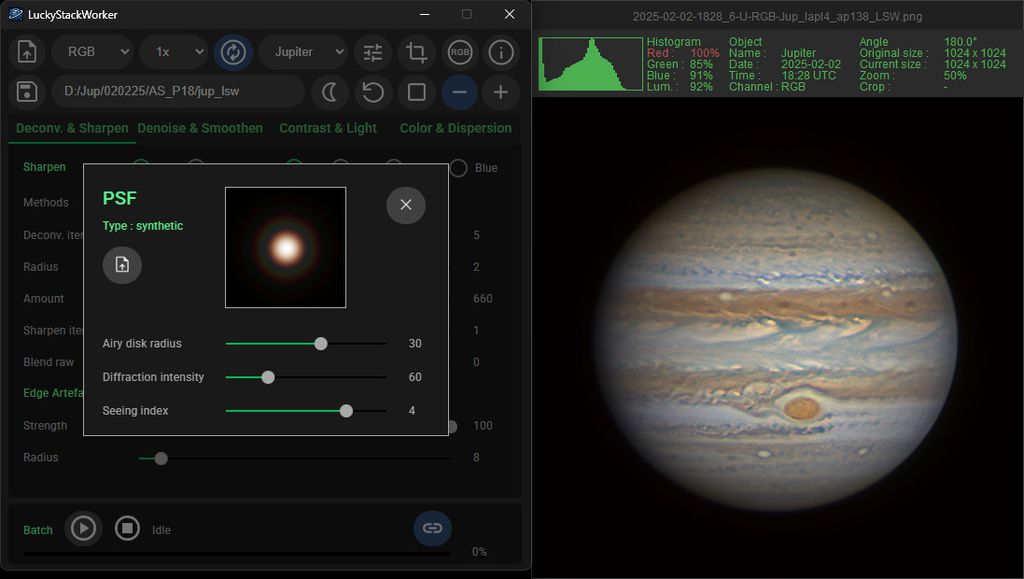Image resolution: width=1024 pixels, height=579 pixels.
Task: Click the LuckyStackWorker app icon
Action: point(16,14)
